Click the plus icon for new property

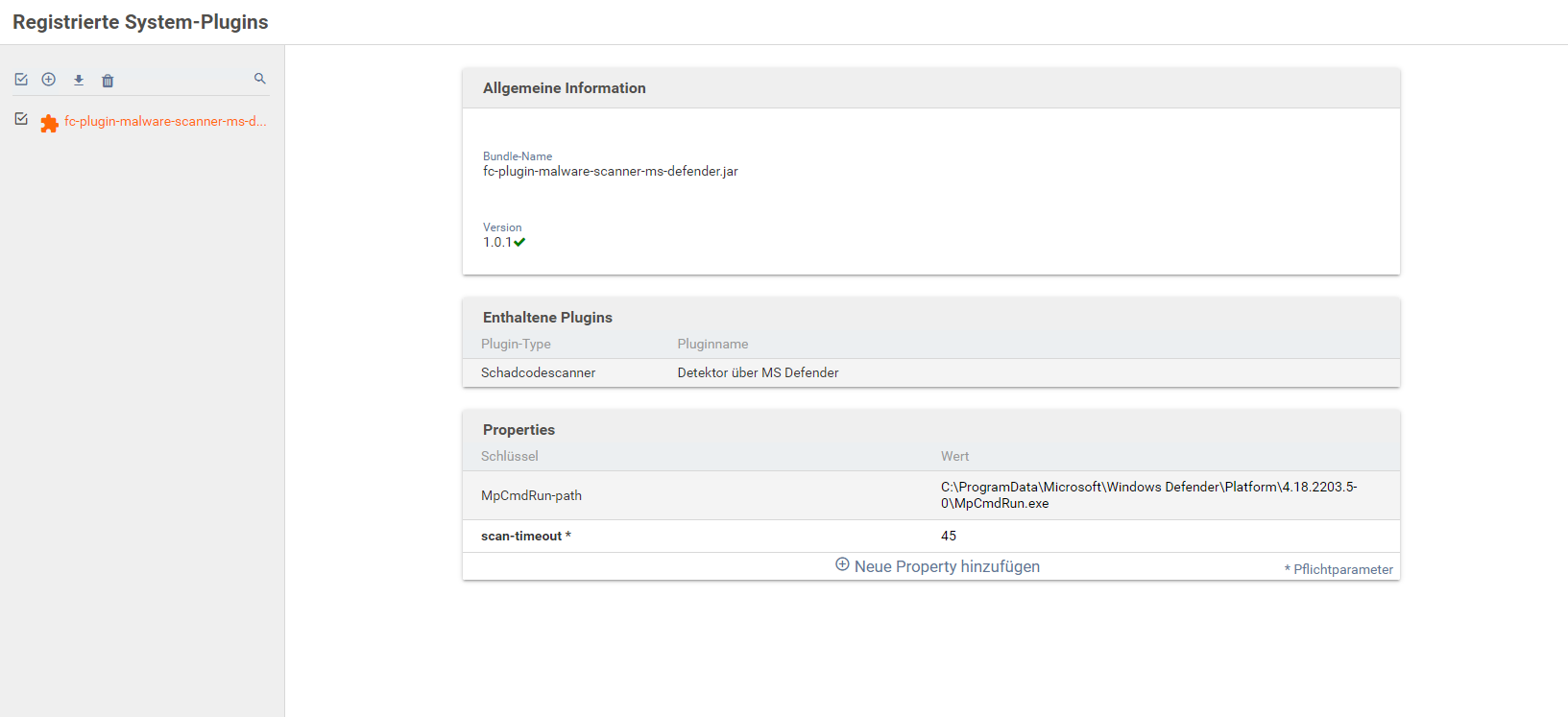coord(842,565)
